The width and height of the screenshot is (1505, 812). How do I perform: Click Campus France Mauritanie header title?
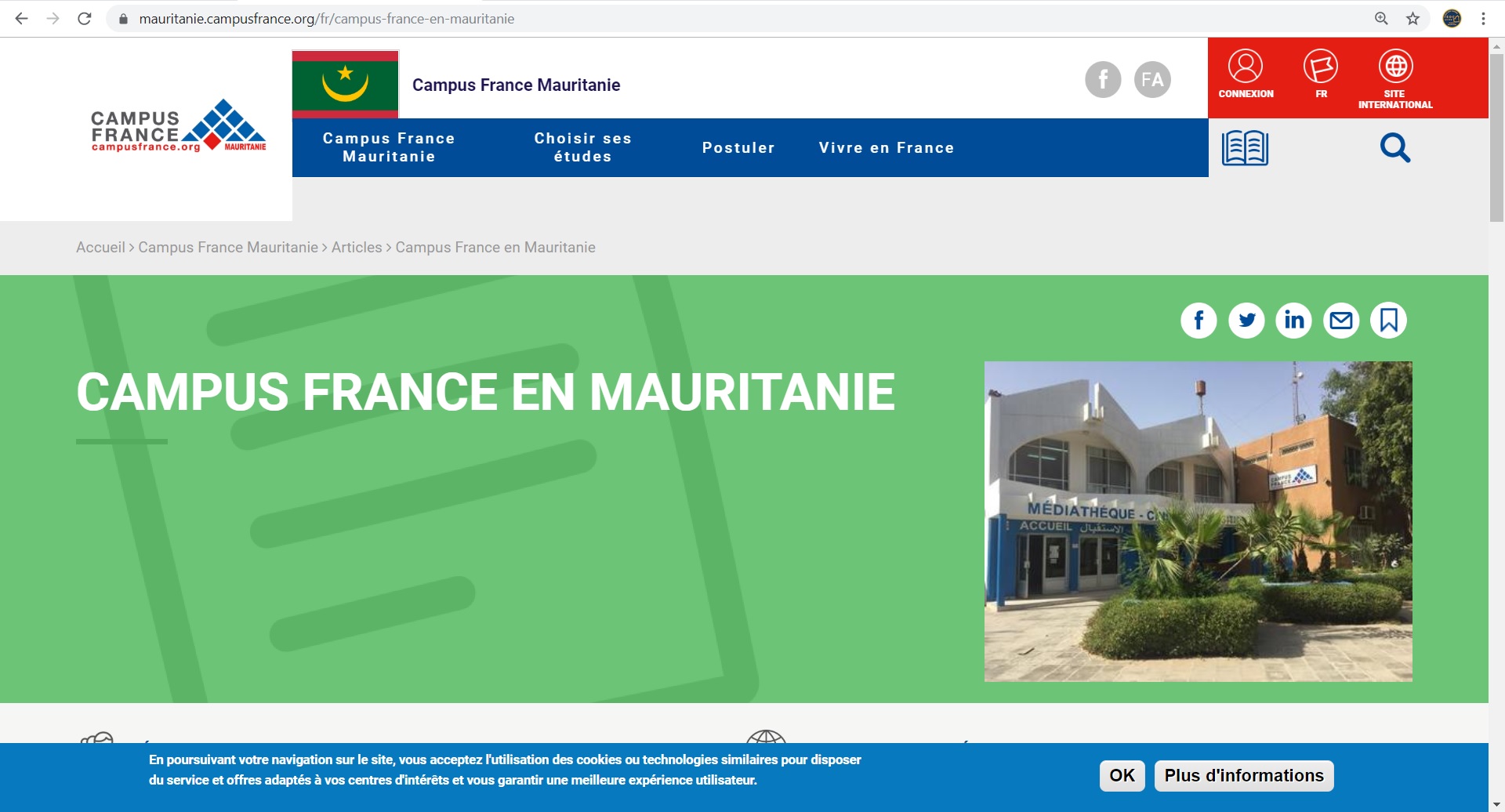pos(516,85)
